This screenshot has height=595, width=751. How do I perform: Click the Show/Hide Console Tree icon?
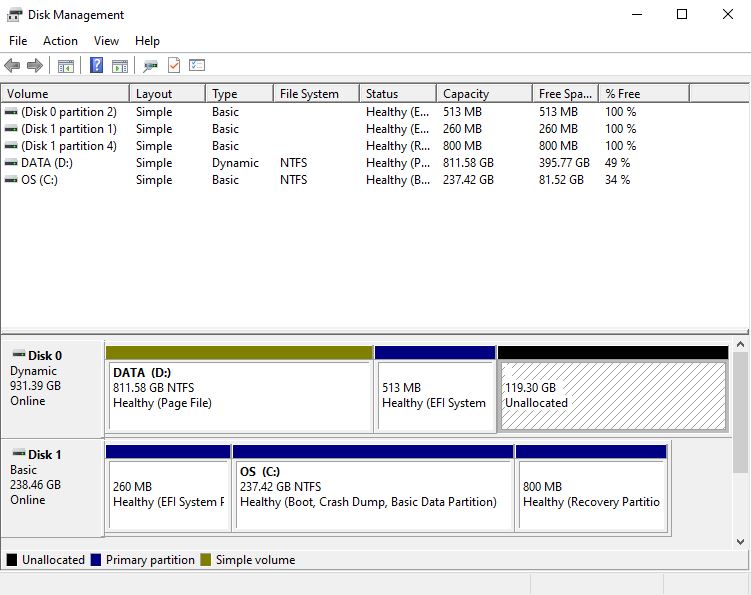66,66
